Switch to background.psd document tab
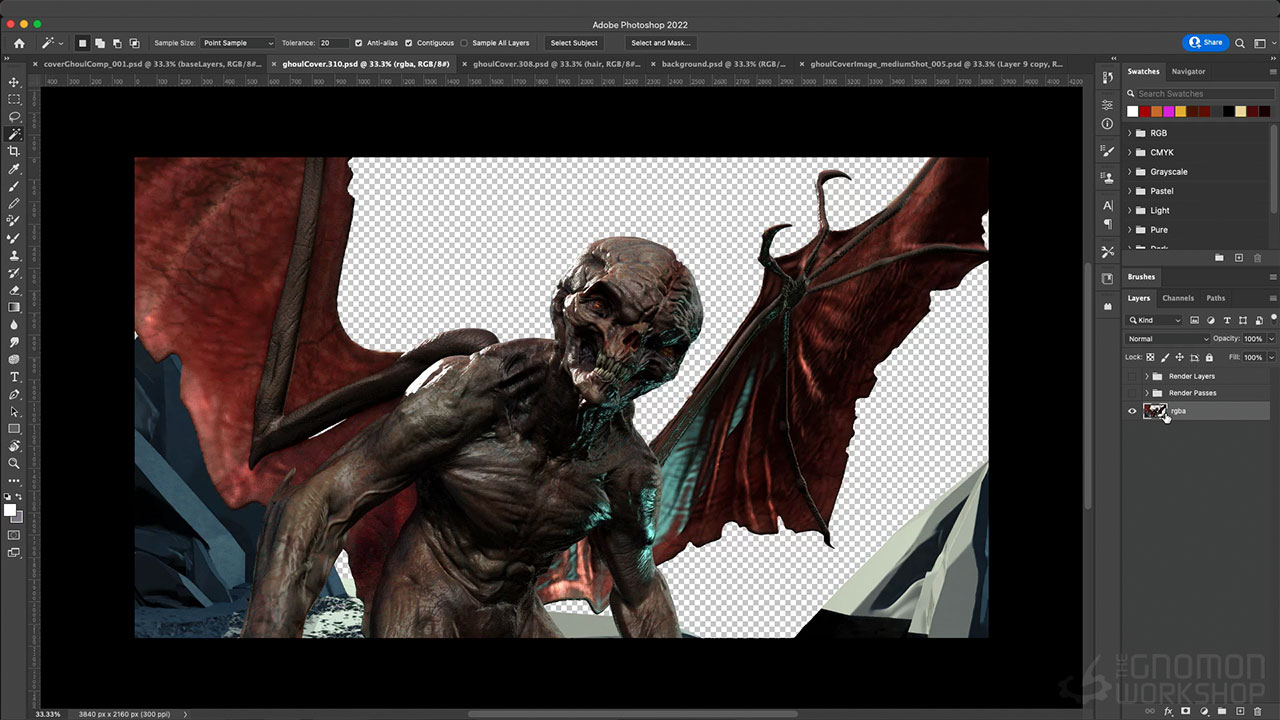Image resolution: width=1280 pixels, height=720 pixels. coord(723,64)
